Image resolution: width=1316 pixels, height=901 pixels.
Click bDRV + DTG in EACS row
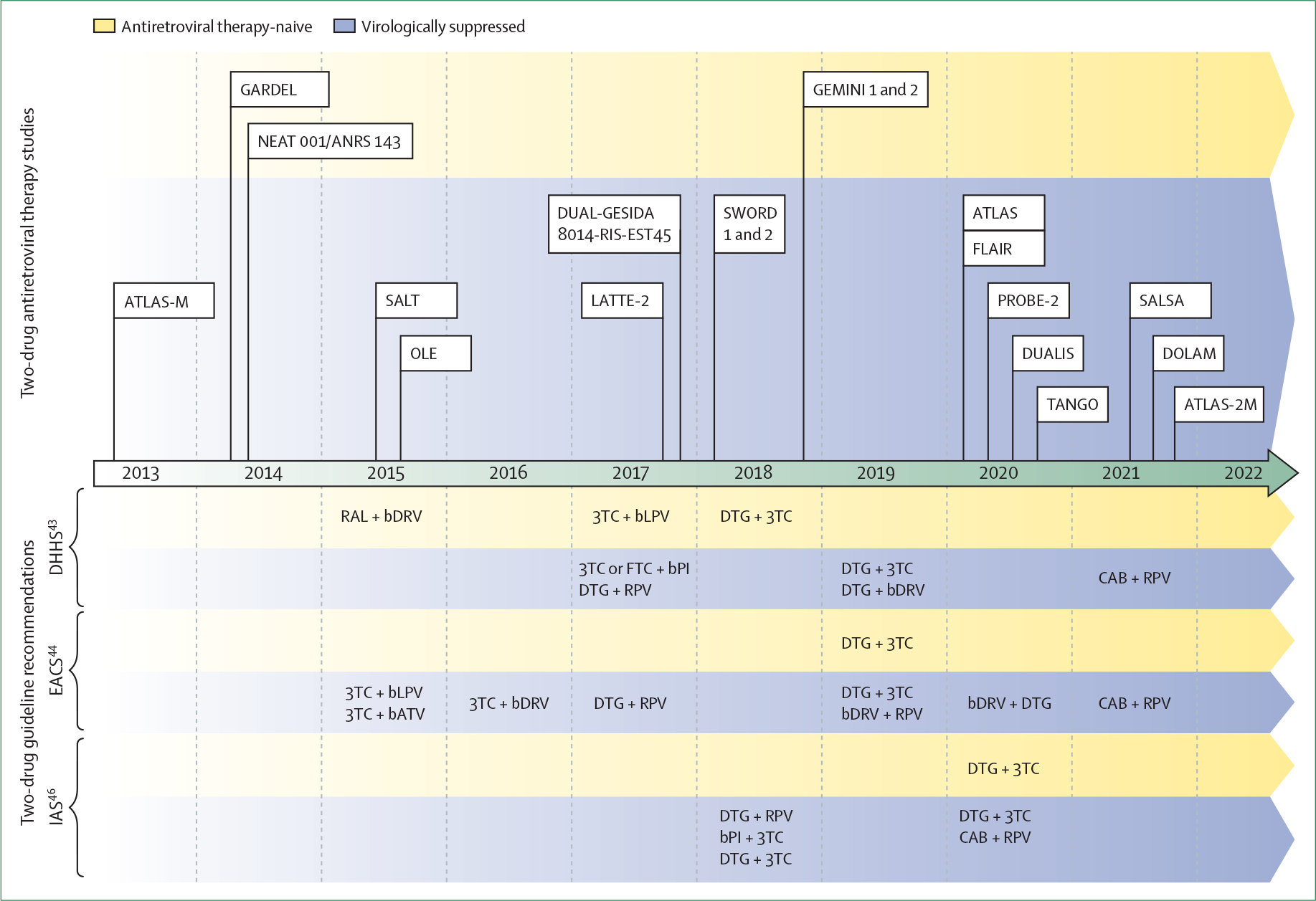1010,703
